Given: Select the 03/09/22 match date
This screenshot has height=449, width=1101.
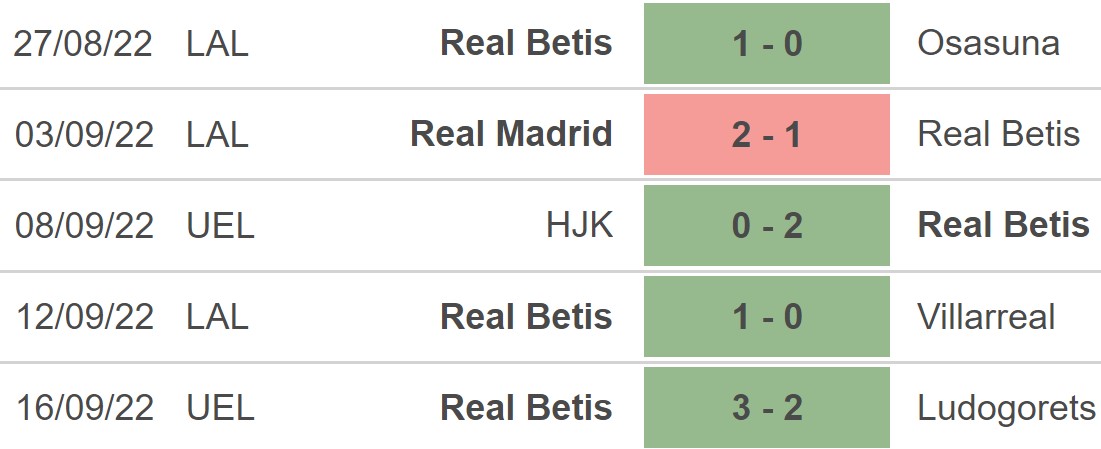Looking at the screenshot, I should [x=84, y=134].
